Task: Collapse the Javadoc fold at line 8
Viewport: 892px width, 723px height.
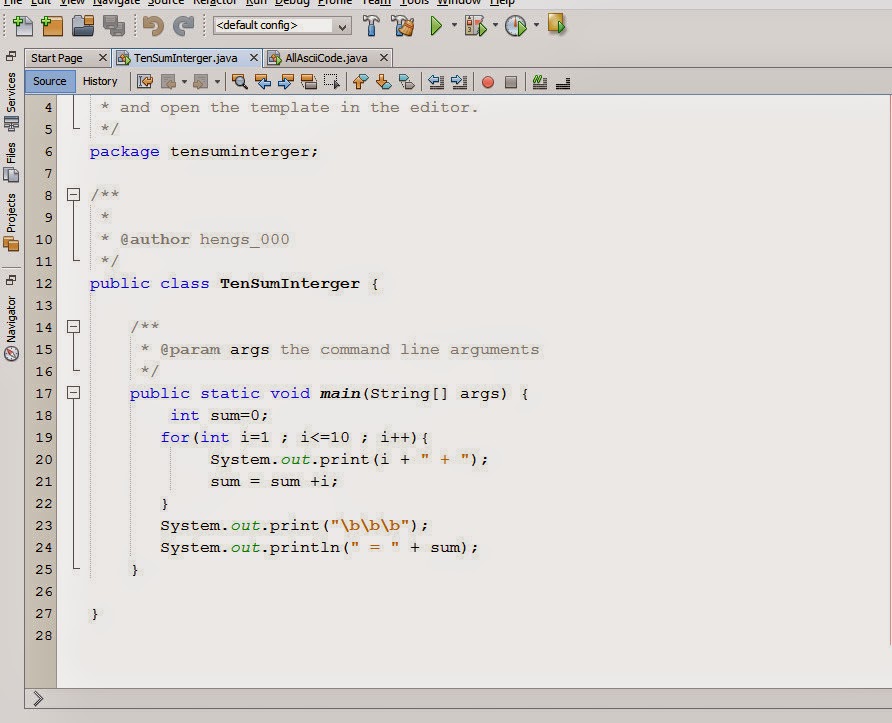Action: coord(73,195)
